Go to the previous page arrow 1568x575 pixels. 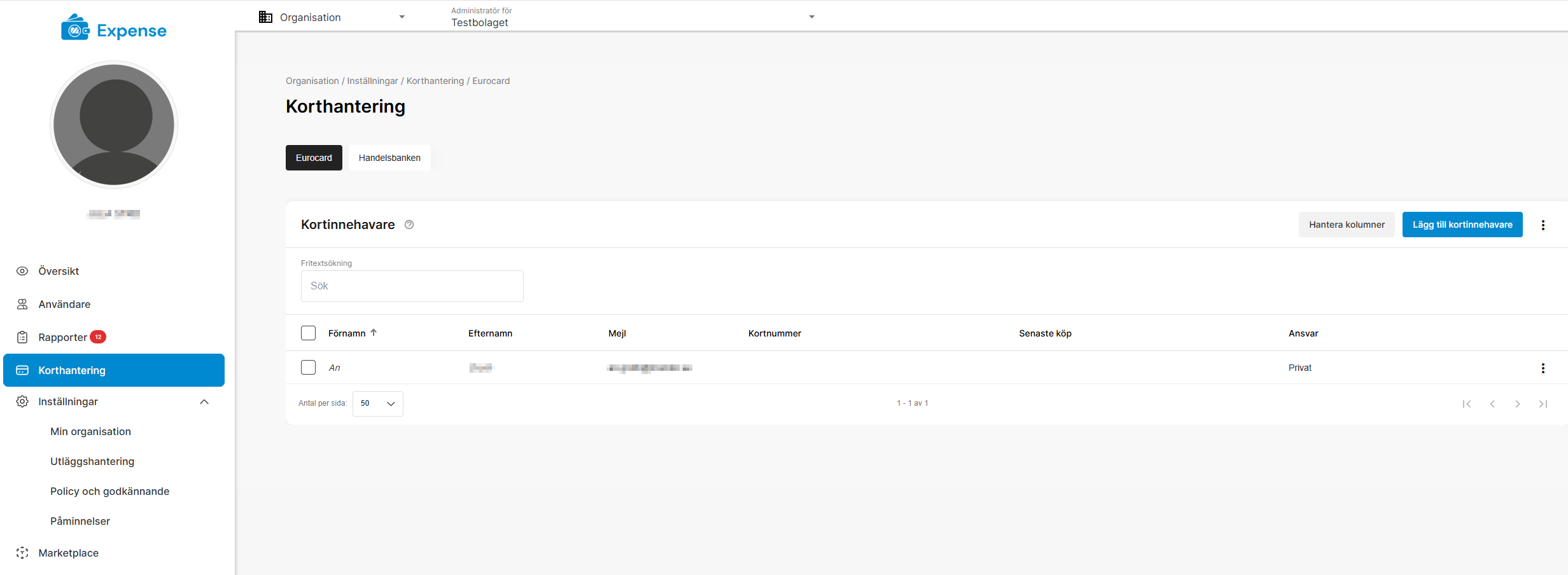coord(1492,404)
